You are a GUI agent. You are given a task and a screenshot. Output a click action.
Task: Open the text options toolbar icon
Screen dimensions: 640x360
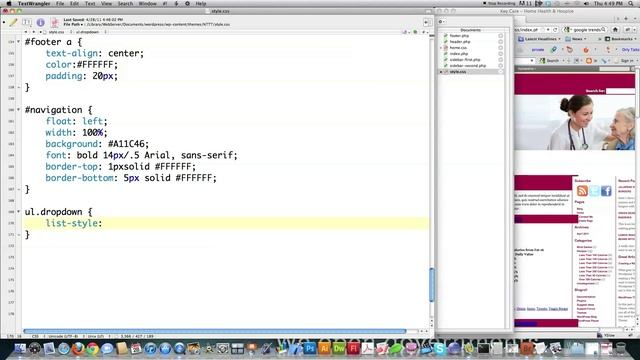click(27, 22)
